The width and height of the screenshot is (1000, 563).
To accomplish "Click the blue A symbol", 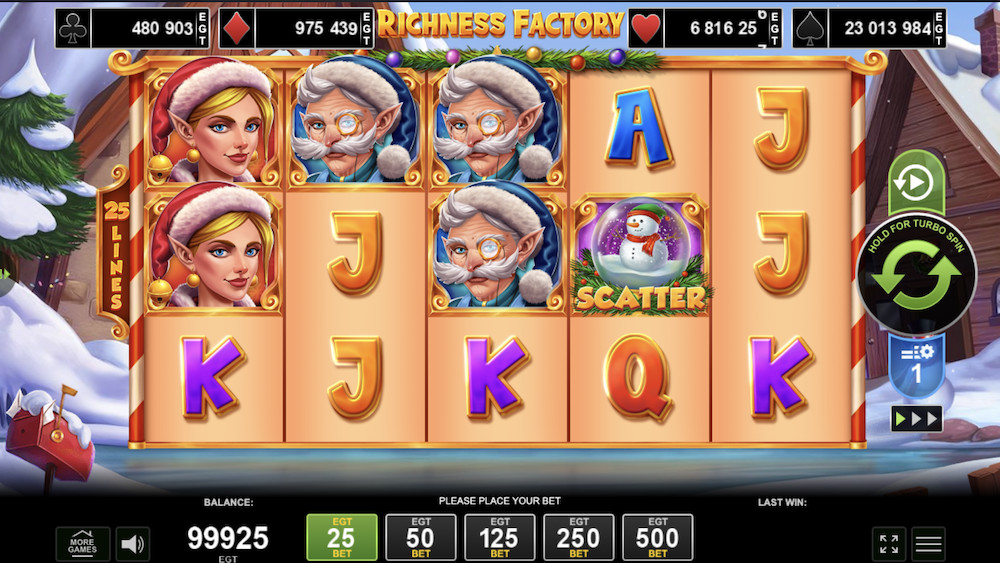I will (638, 128).
